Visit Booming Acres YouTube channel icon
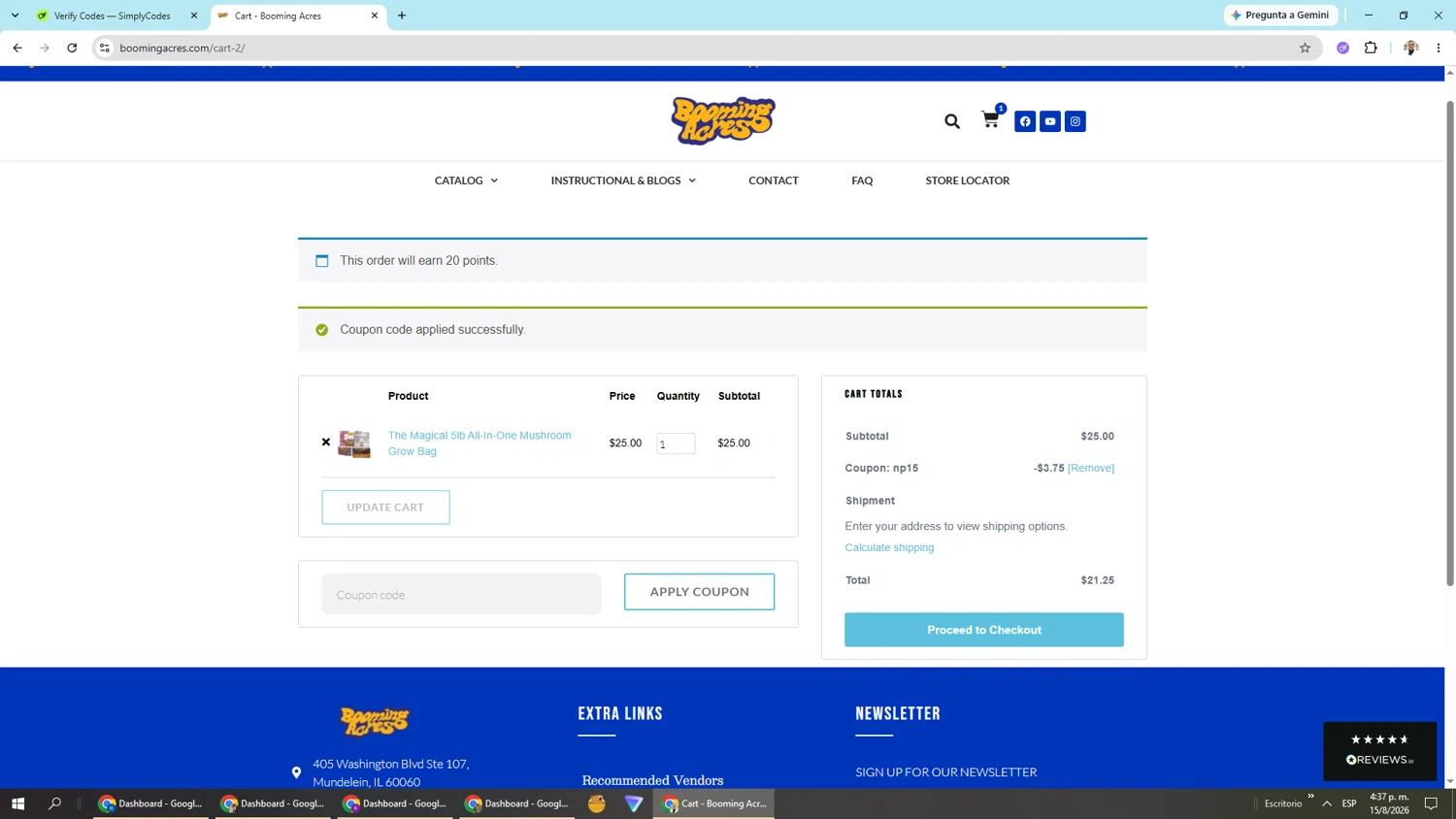The image size is (1456, 819). (1050, 121)
